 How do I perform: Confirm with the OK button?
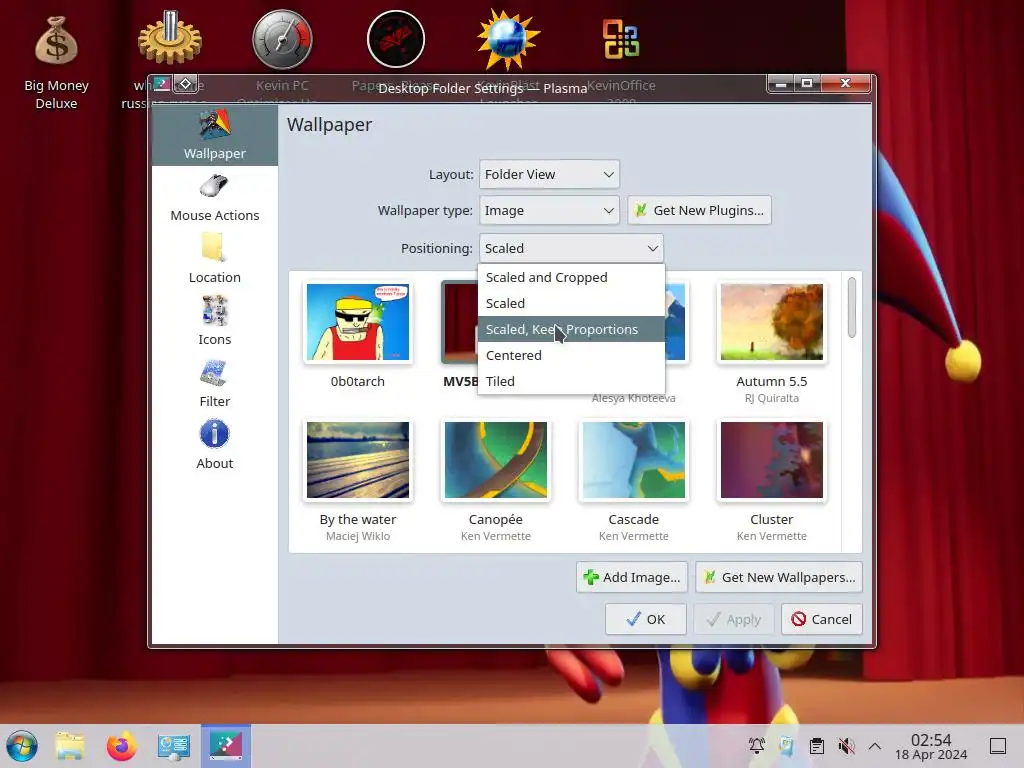point(645,619)
